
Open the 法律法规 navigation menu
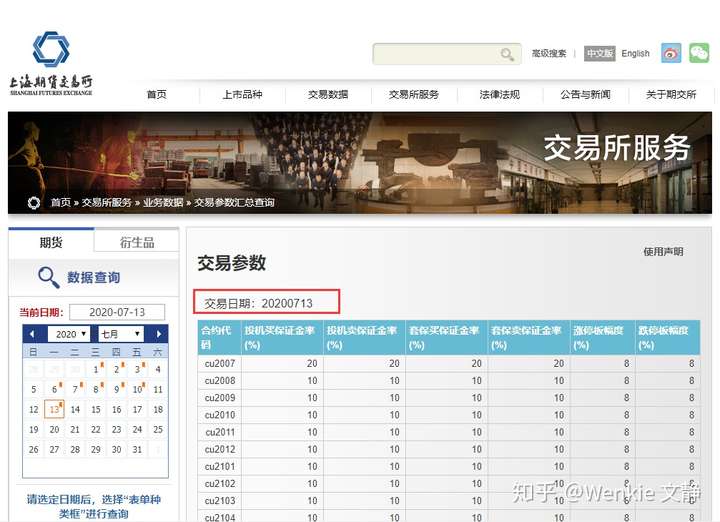coord(500,95)
